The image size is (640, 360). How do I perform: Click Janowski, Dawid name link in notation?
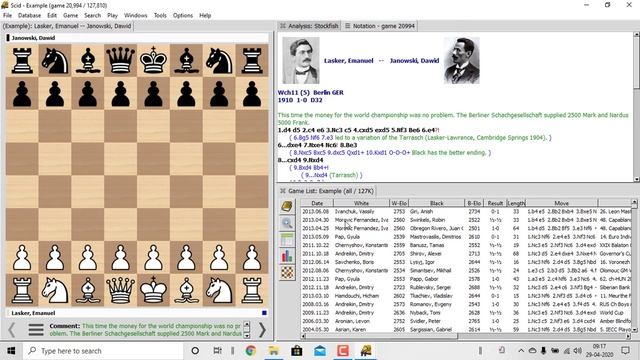[x=414, y=61]
